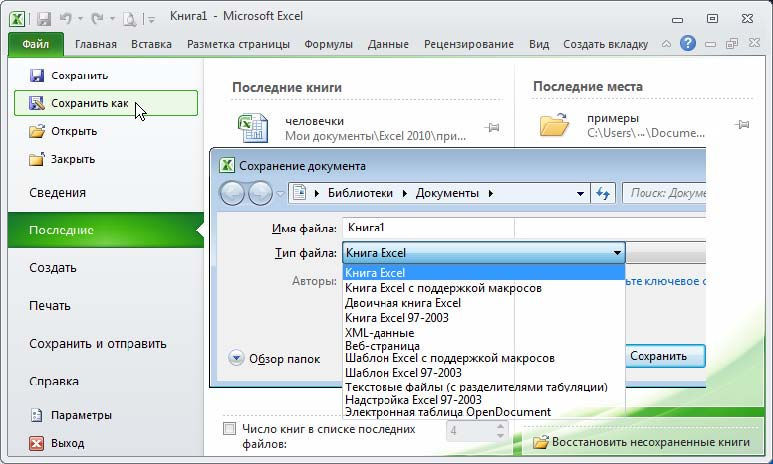Toggle the Тип файла combo box arrow
The width and height of the screenshot is (773, 464).
[617, 253]
